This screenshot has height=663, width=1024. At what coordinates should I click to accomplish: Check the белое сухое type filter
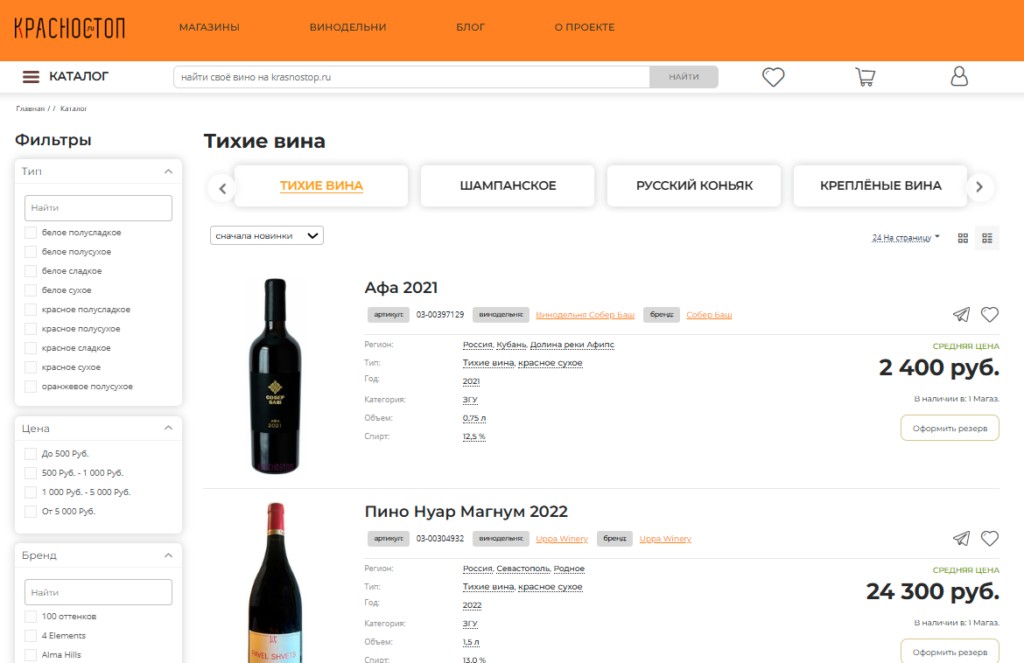point(31,290)
